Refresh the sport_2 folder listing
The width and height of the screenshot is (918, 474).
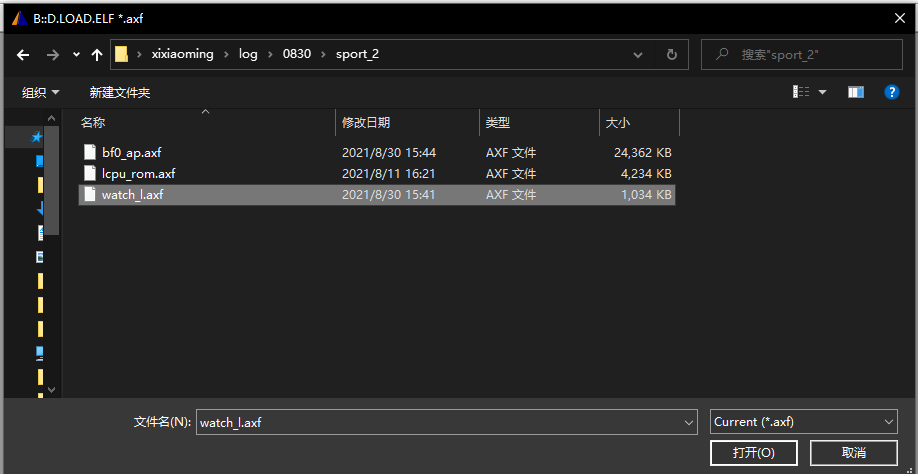671,54
